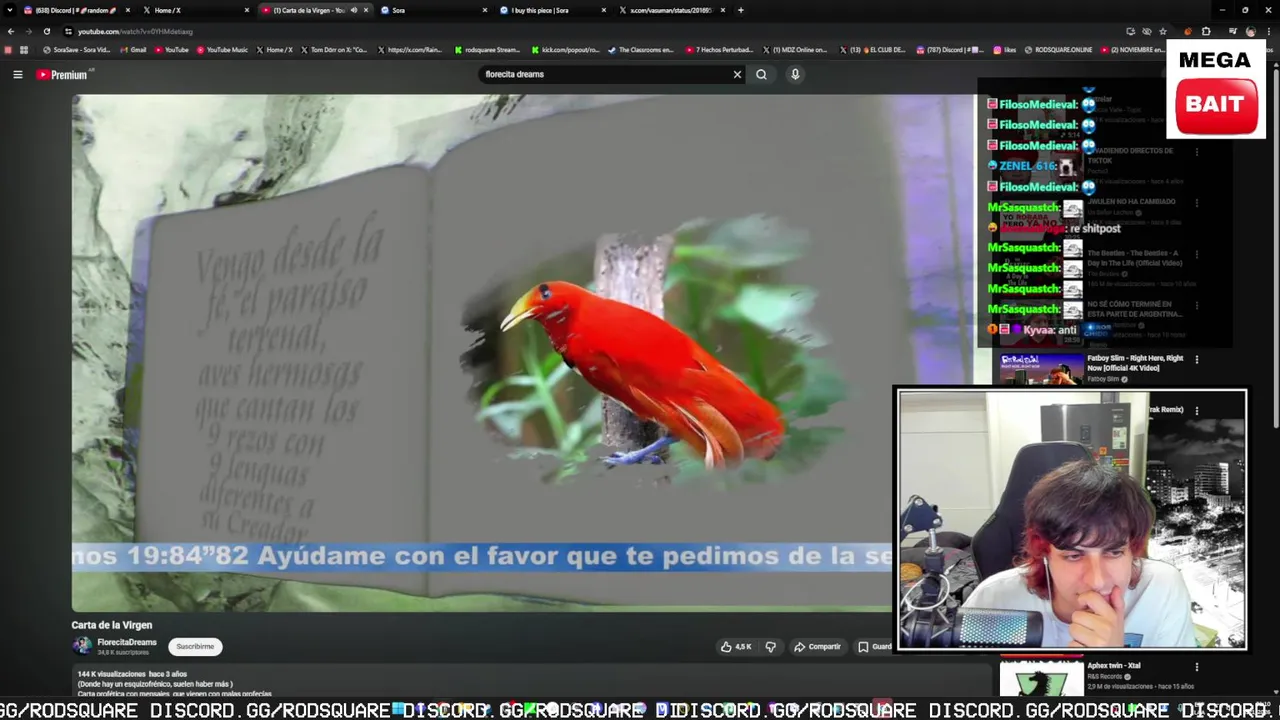1280x720 pixels.
Task: Open the SoraSave bookmark
Action: [76, 49]
